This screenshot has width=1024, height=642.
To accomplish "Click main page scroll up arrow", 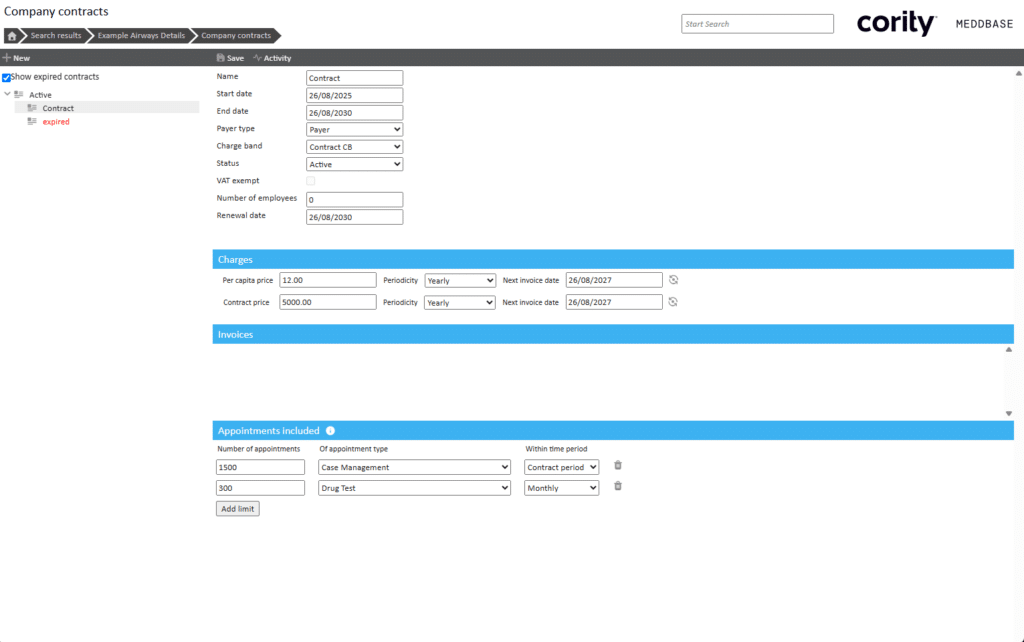I will coord(1019,73).
